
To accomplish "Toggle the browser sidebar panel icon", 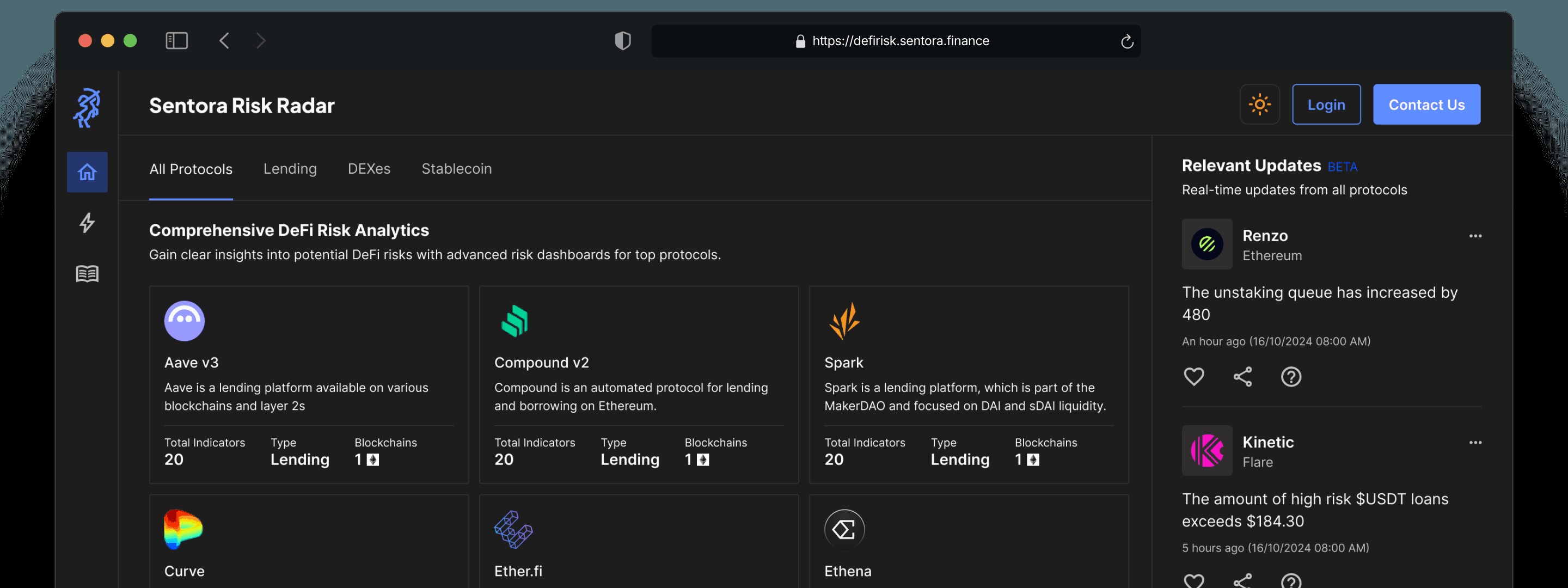I will [176, 41].
